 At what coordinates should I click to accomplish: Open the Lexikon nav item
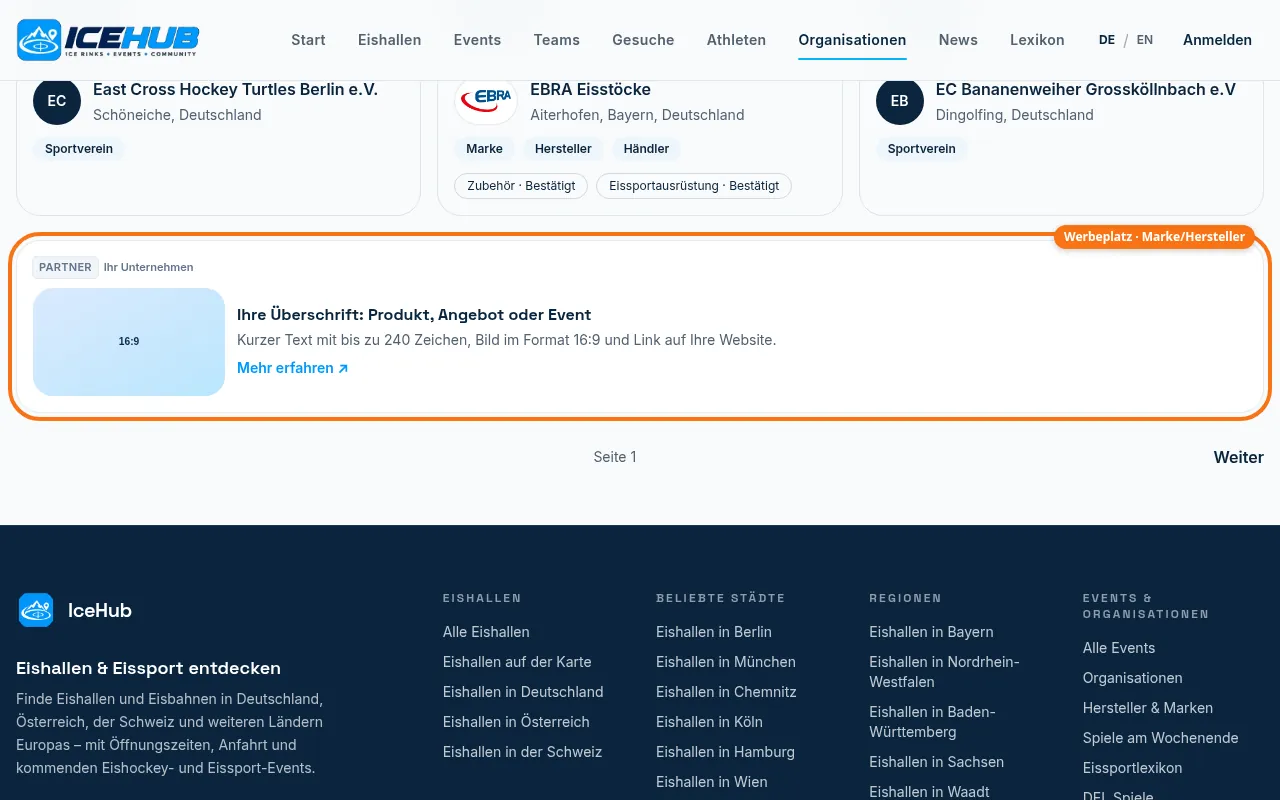point(1037,40)
